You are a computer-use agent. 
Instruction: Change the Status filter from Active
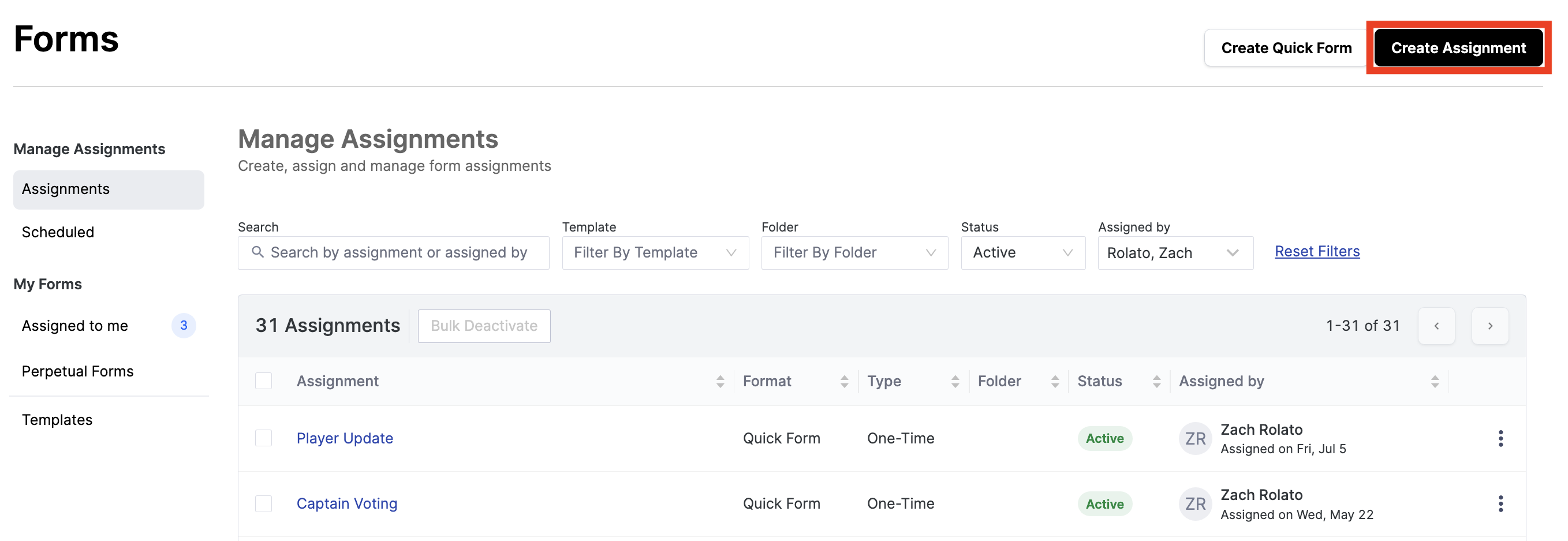click(x=1022, y=252)
